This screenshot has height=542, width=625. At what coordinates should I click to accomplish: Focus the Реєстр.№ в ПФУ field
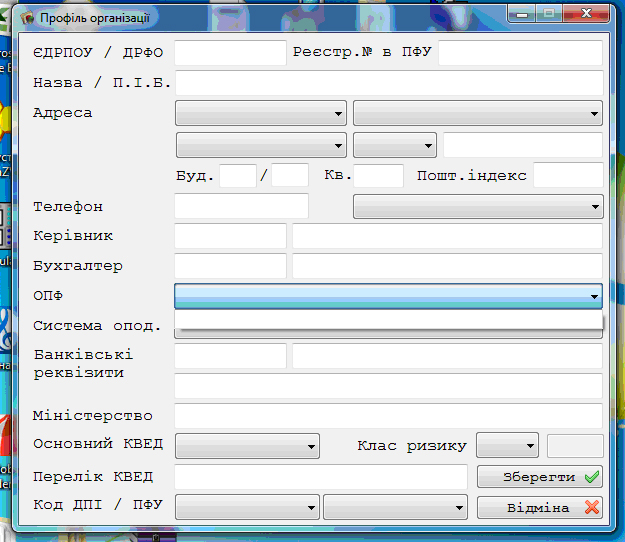(520, 52)
